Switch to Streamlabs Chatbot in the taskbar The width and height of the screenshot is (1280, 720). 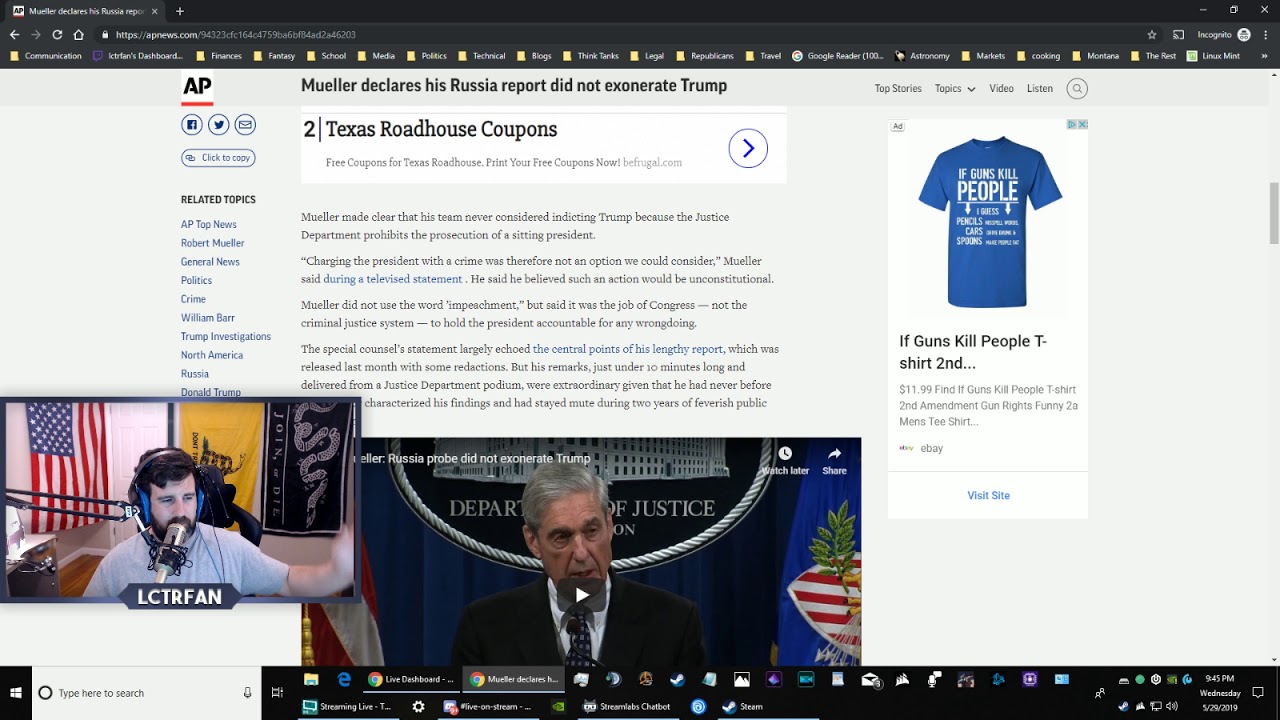click(x=628, y=706)
